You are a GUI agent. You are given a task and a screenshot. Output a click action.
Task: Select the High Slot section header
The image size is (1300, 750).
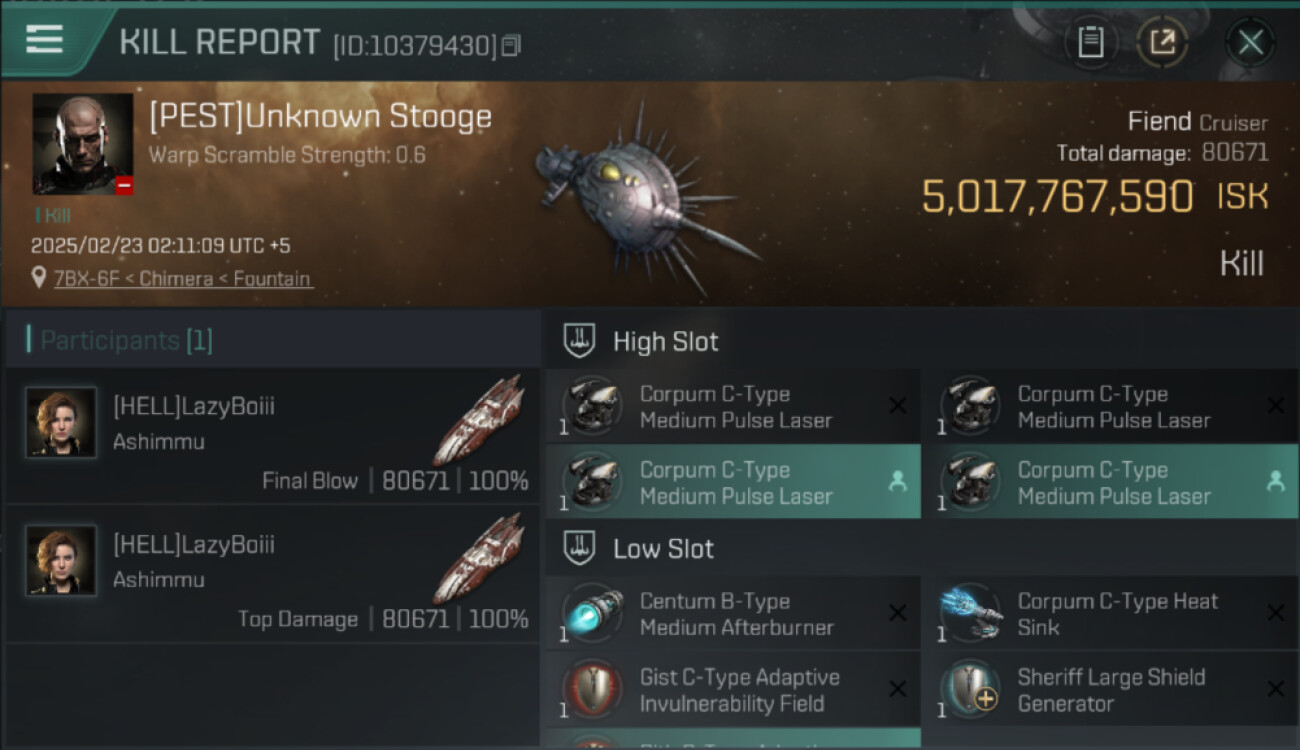click(x=665, y=341)
